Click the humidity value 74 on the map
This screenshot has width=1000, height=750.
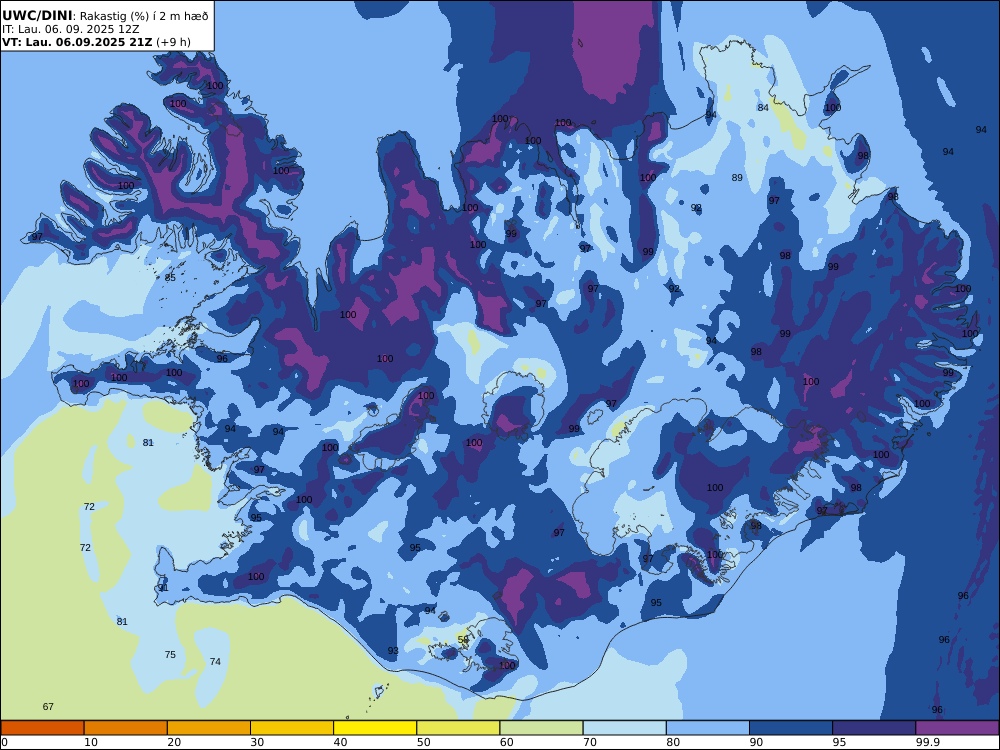(215, 662)
